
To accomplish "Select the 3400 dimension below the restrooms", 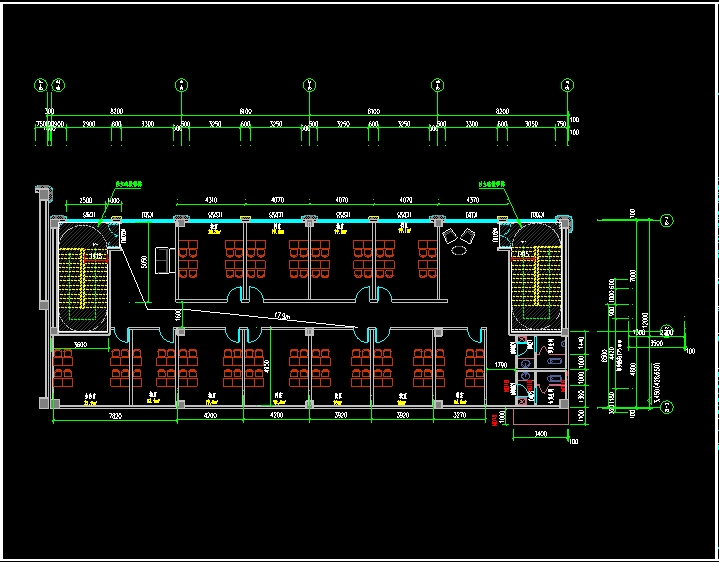I will (x=540, y=434).
